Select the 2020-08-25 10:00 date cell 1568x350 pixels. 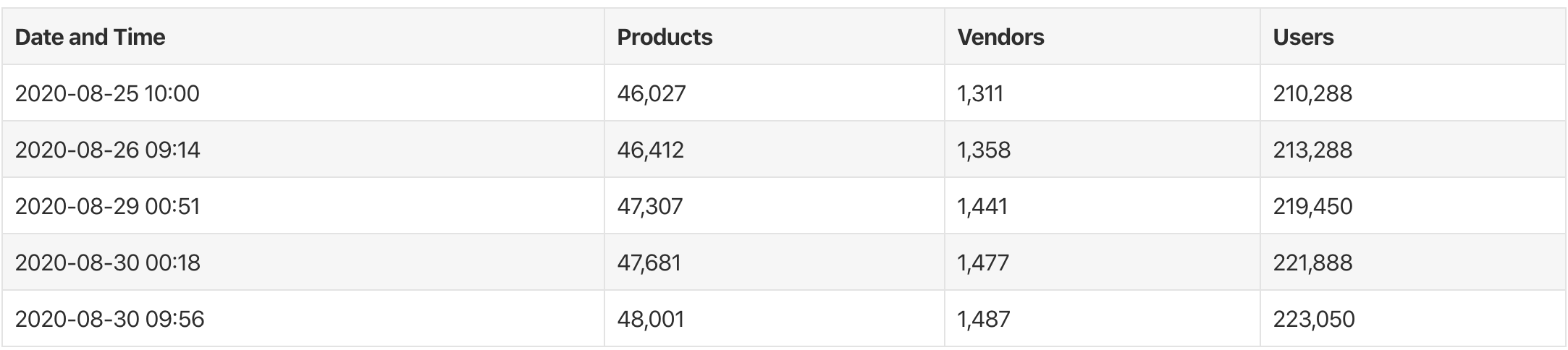click(107, 93)
